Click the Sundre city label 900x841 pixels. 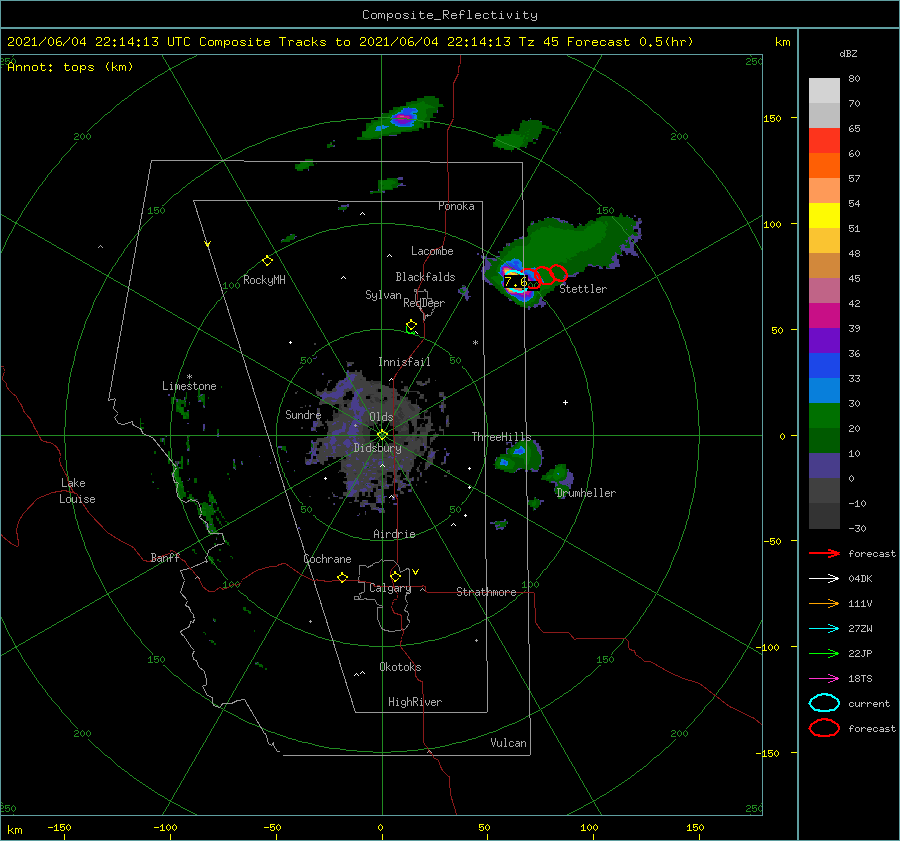(303, 415)
